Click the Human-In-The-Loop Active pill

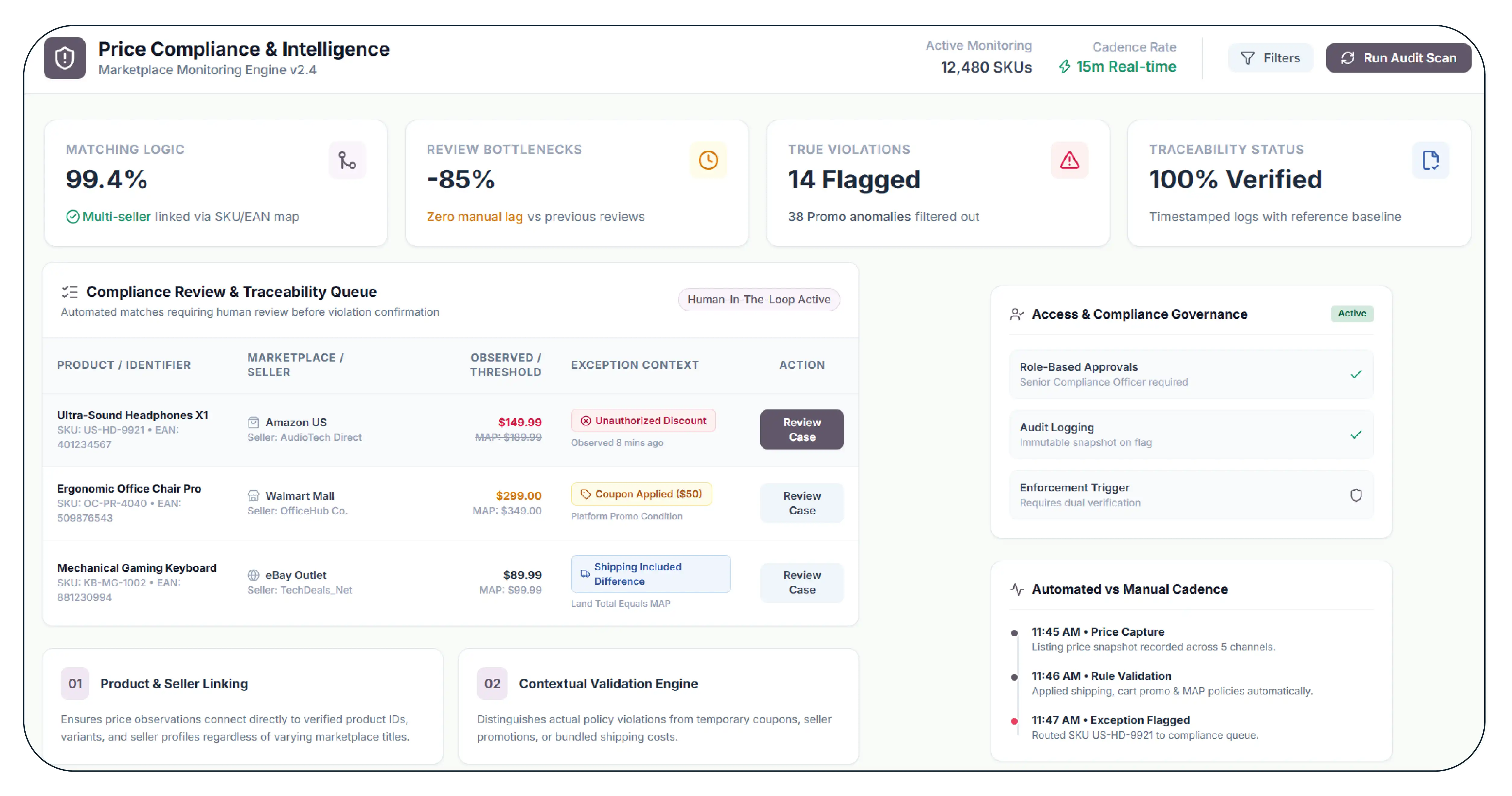[x=759, y=299]
